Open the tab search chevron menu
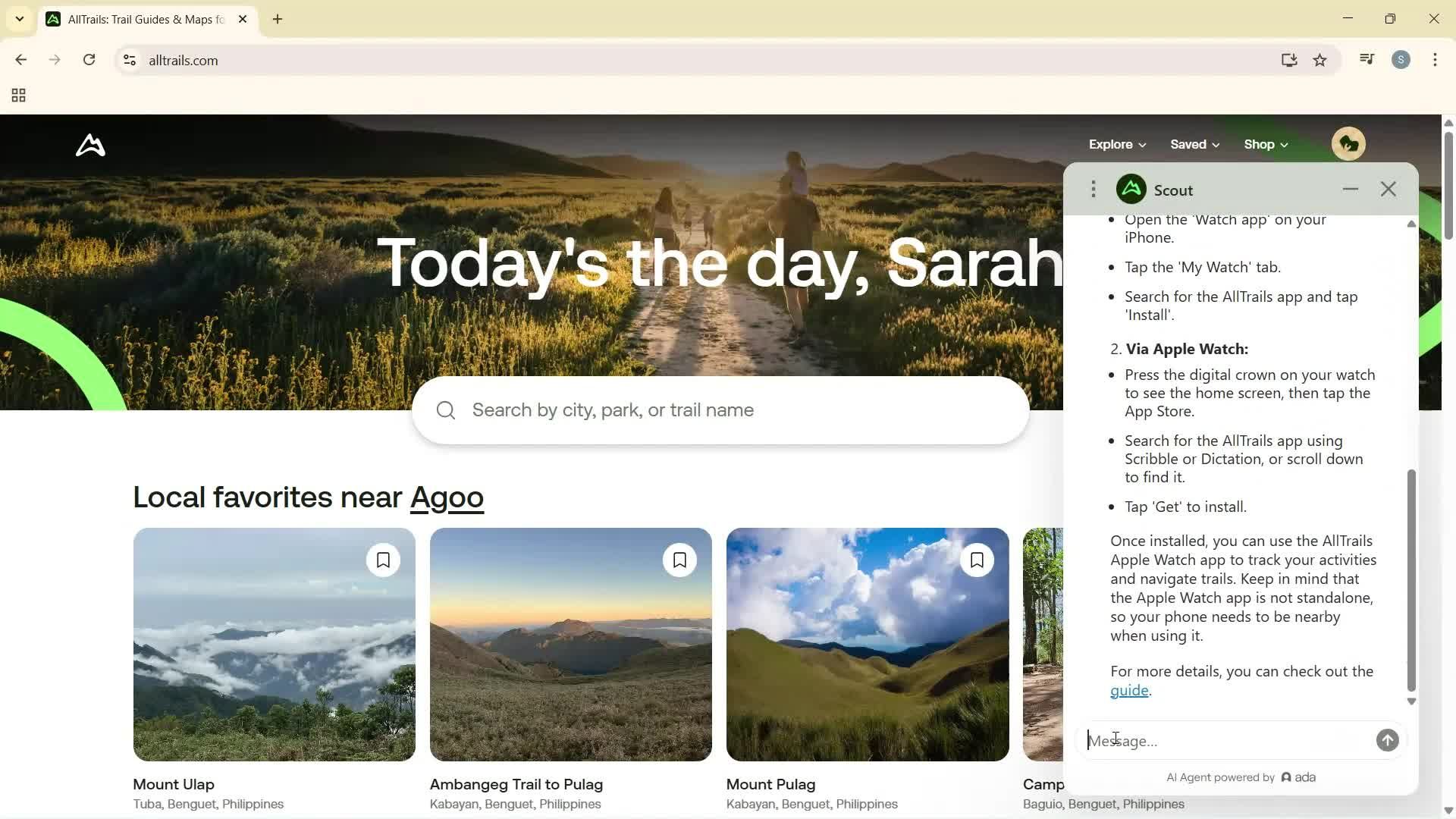 click(19, 19)
